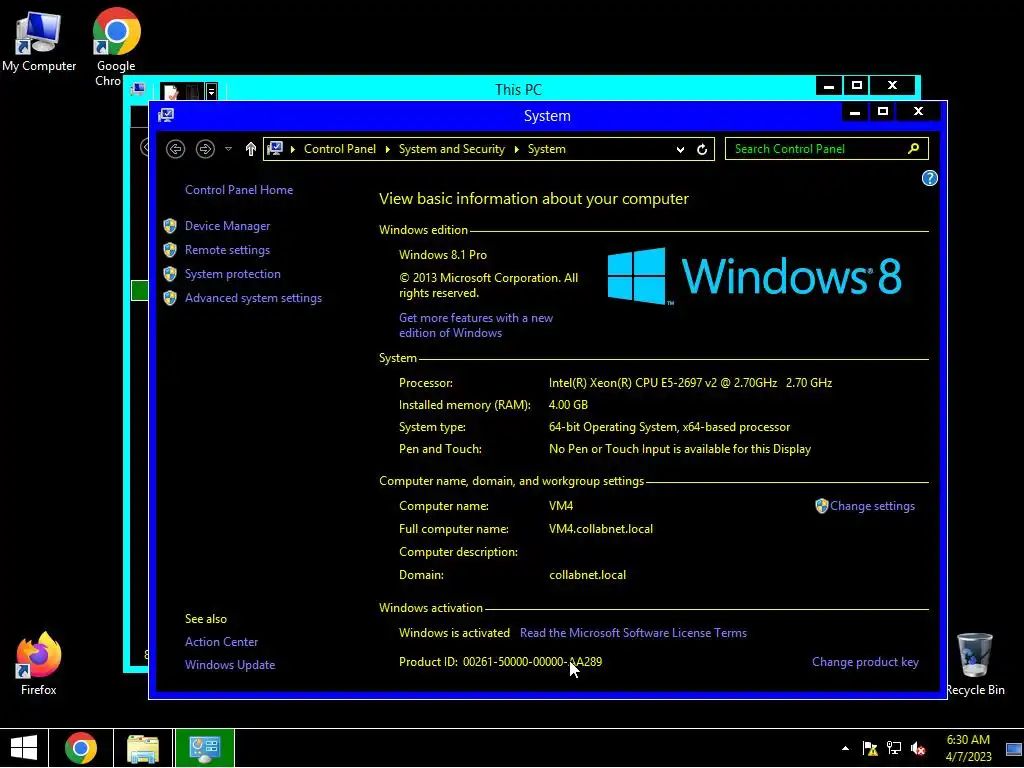Open Chrome from the taskbar

[81, 748]
